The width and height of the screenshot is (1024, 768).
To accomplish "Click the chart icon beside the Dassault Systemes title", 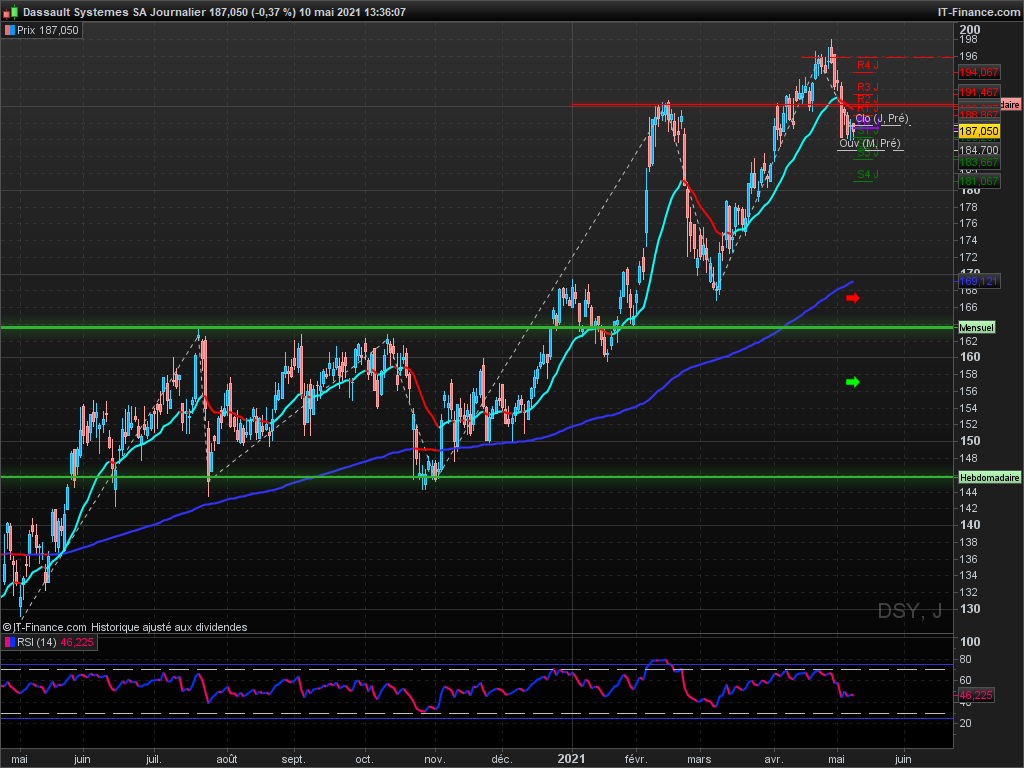I will pyautogui.click(x=10, y=12).
